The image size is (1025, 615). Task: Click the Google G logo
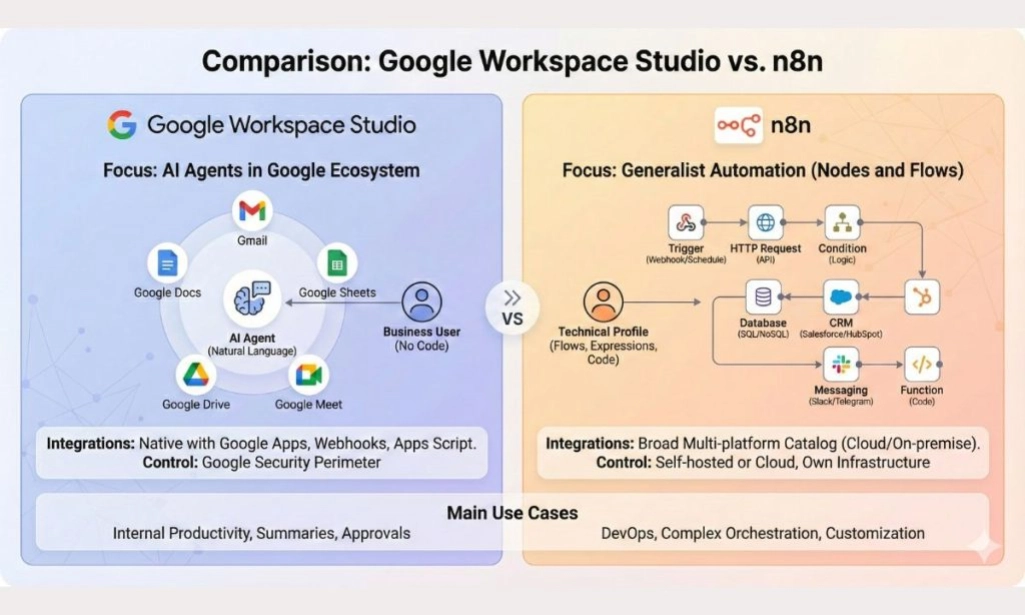(x=122, y=124)
